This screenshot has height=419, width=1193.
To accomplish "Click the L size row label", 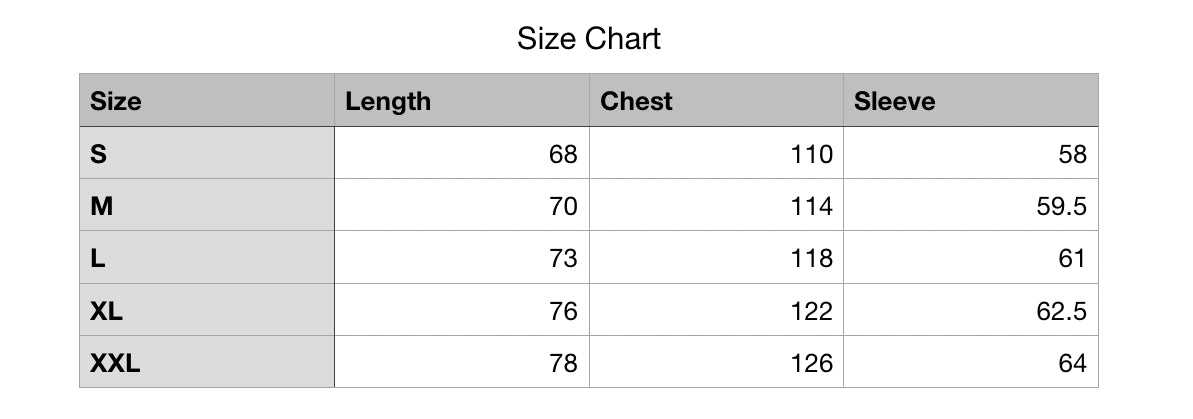I will pyautogui.click(x=97, y=258).
